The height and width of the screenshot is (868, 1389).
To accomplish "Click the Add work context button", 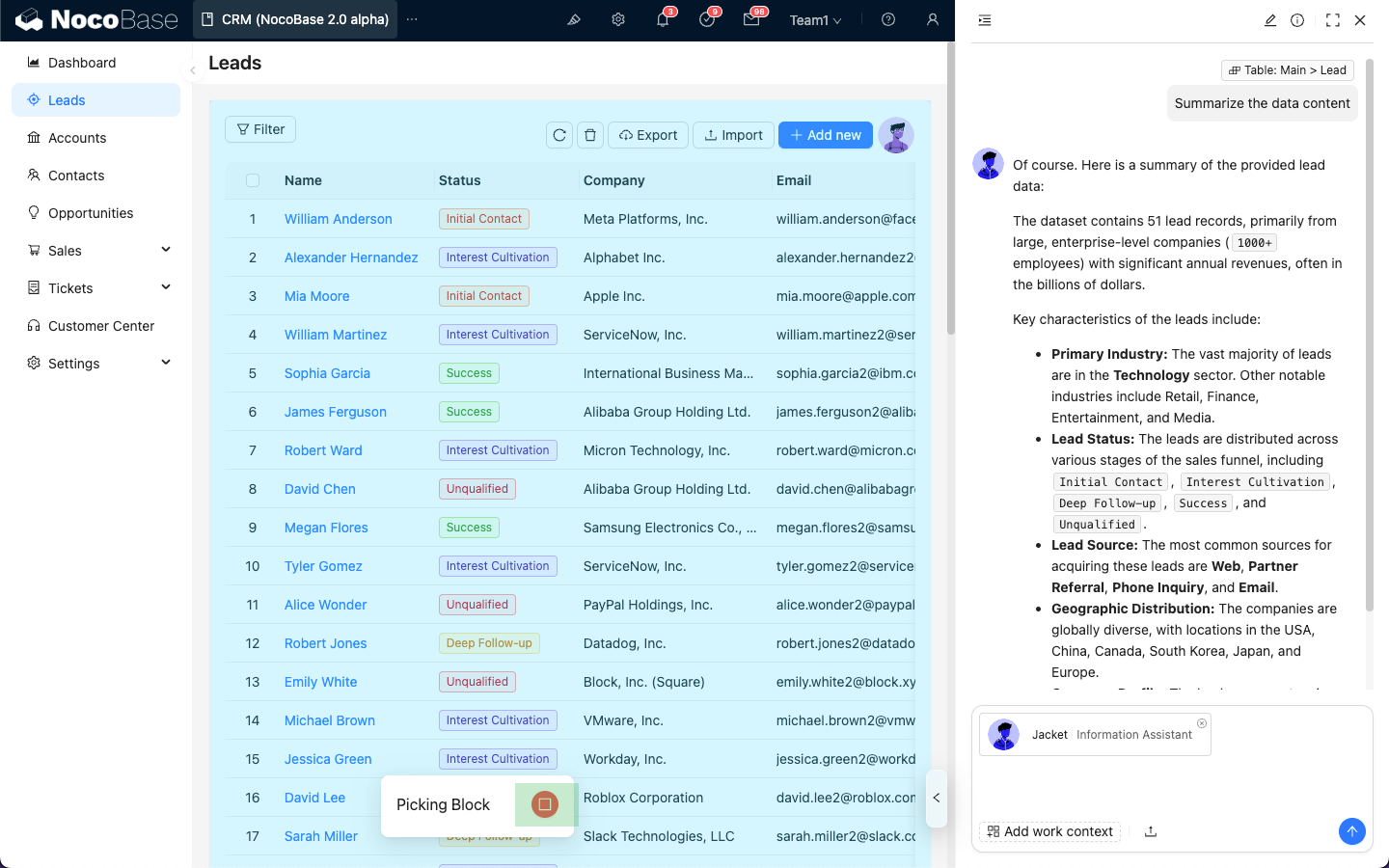I will point(1049,831).
